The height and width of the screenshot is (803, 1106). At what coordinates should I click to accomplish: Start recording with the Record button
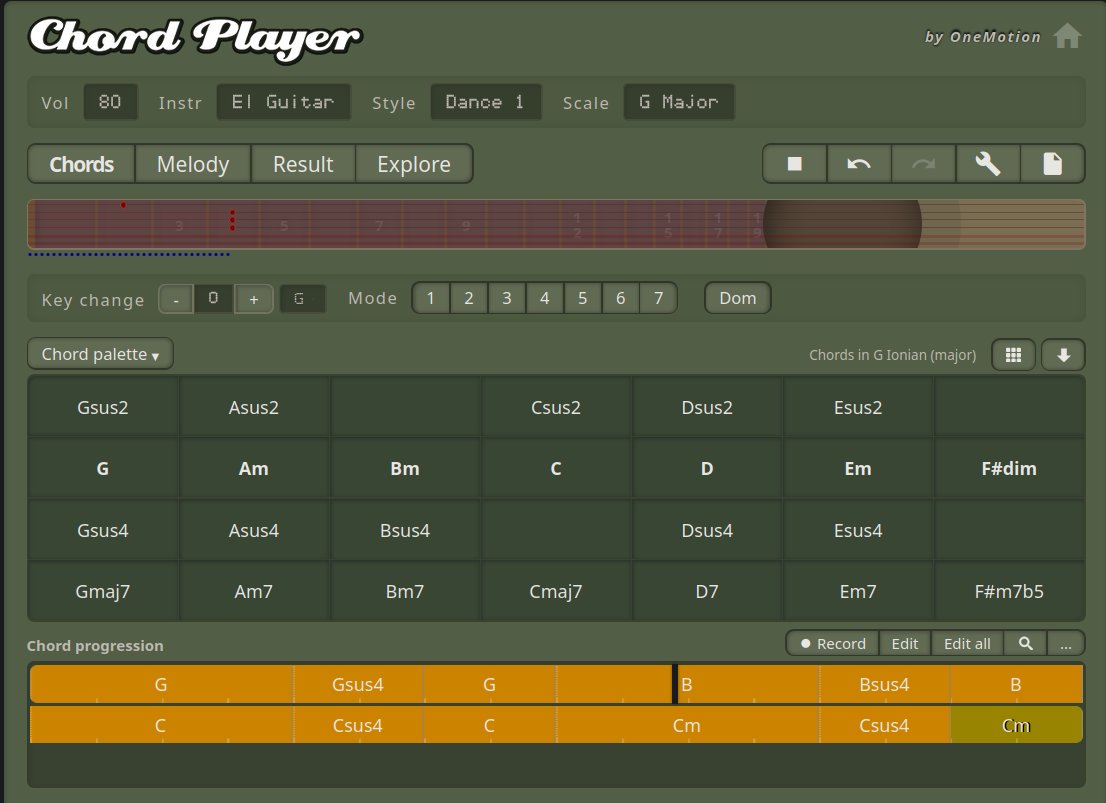pos(833,644)
